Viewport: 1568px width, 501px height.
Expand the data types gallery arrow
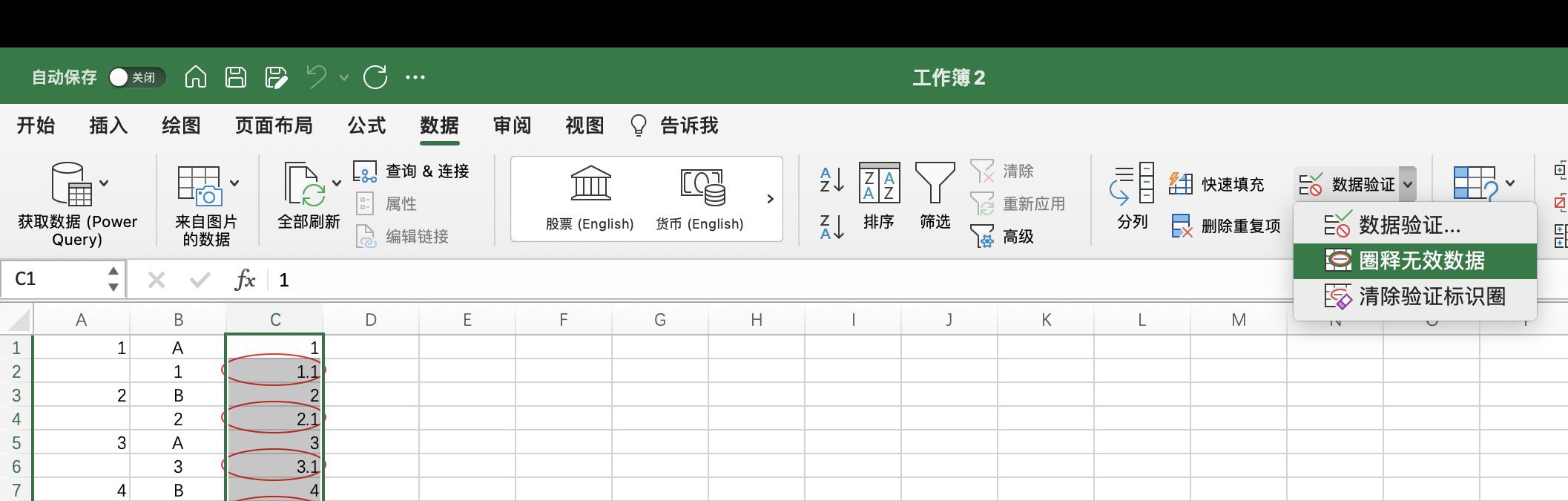tap(770, 199)
